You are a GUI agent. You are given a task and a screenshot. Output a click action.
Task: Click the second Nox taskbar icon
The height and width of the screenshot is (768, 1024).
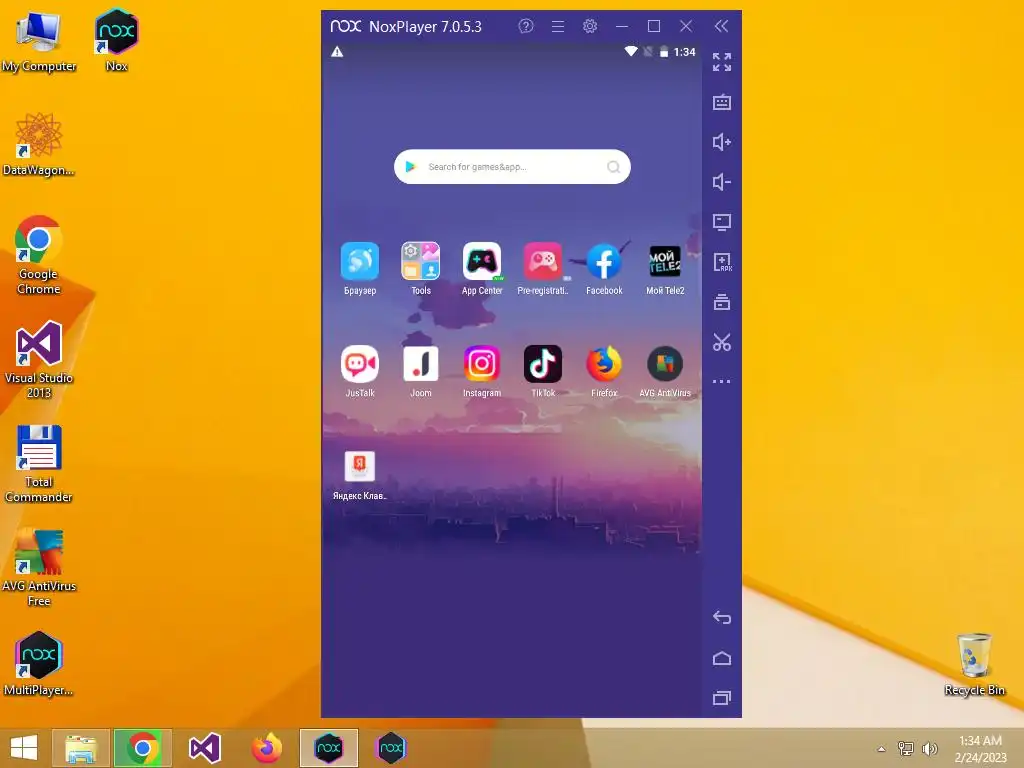coord(391,748)
